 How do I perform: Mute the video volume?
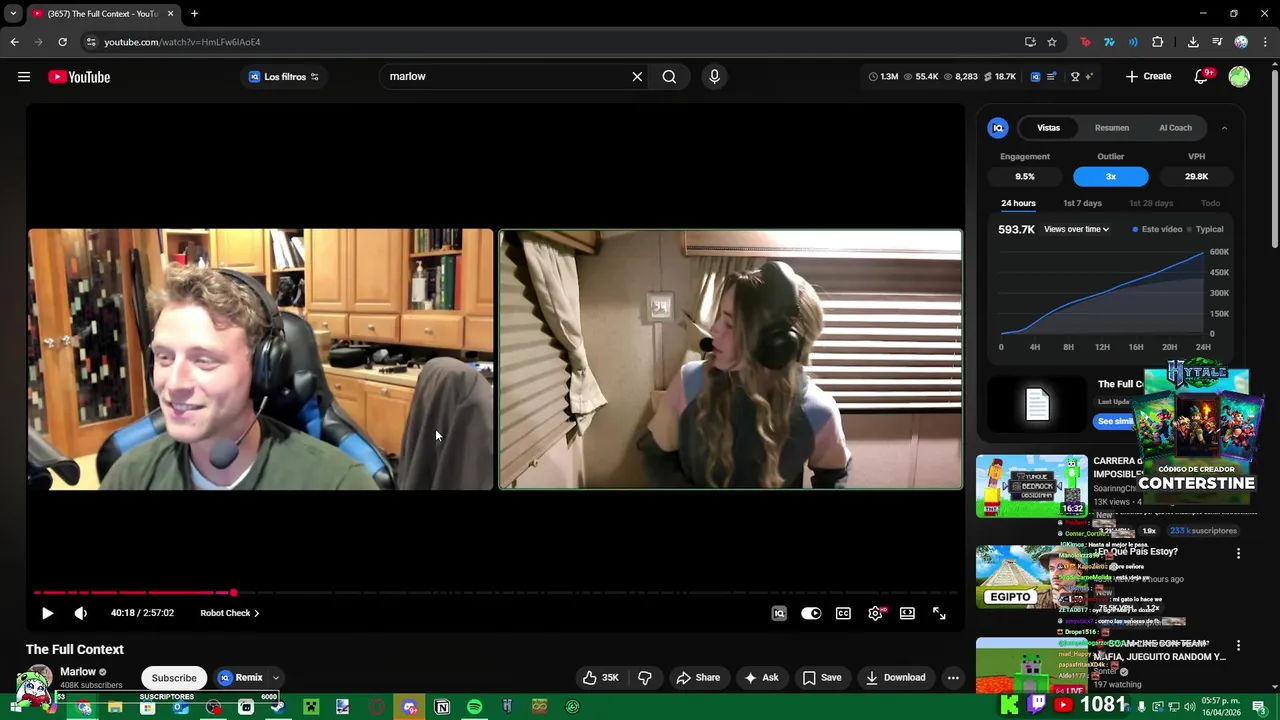(81, 613)
